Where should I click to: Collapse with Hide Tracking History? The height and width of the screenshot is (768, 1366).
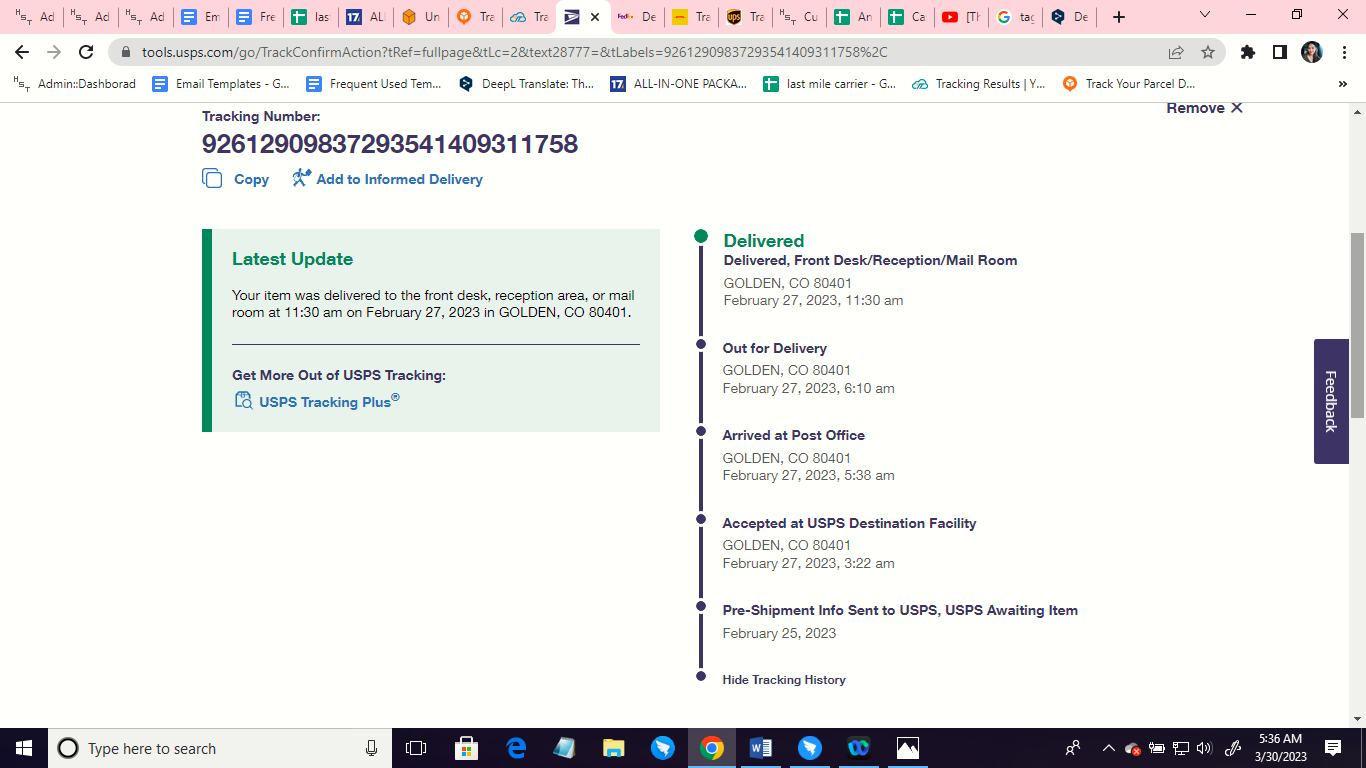pyautogui.click(x=784, y=680)
